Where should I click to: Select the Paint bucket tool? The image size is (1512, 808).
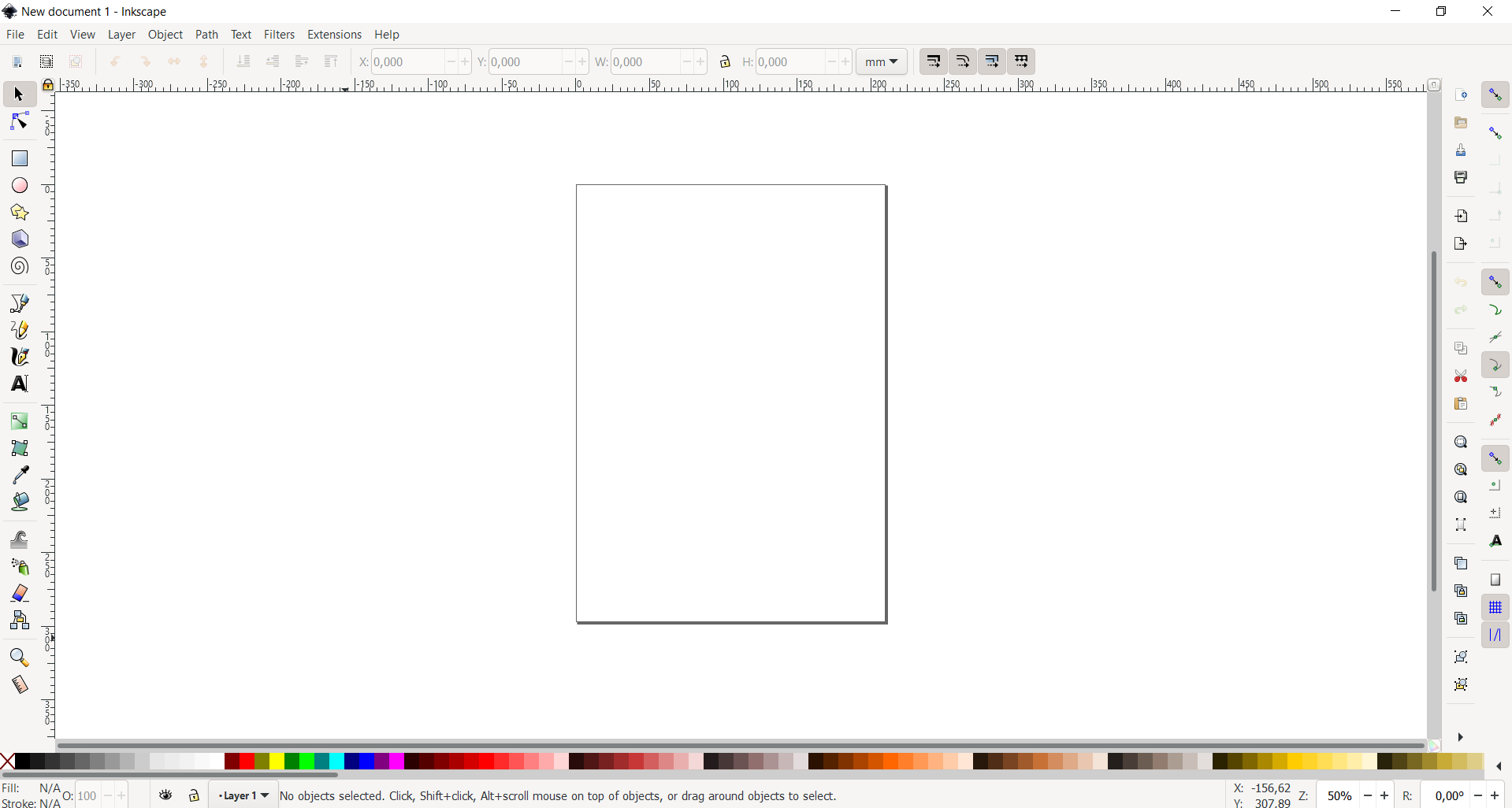pos(20,502)
